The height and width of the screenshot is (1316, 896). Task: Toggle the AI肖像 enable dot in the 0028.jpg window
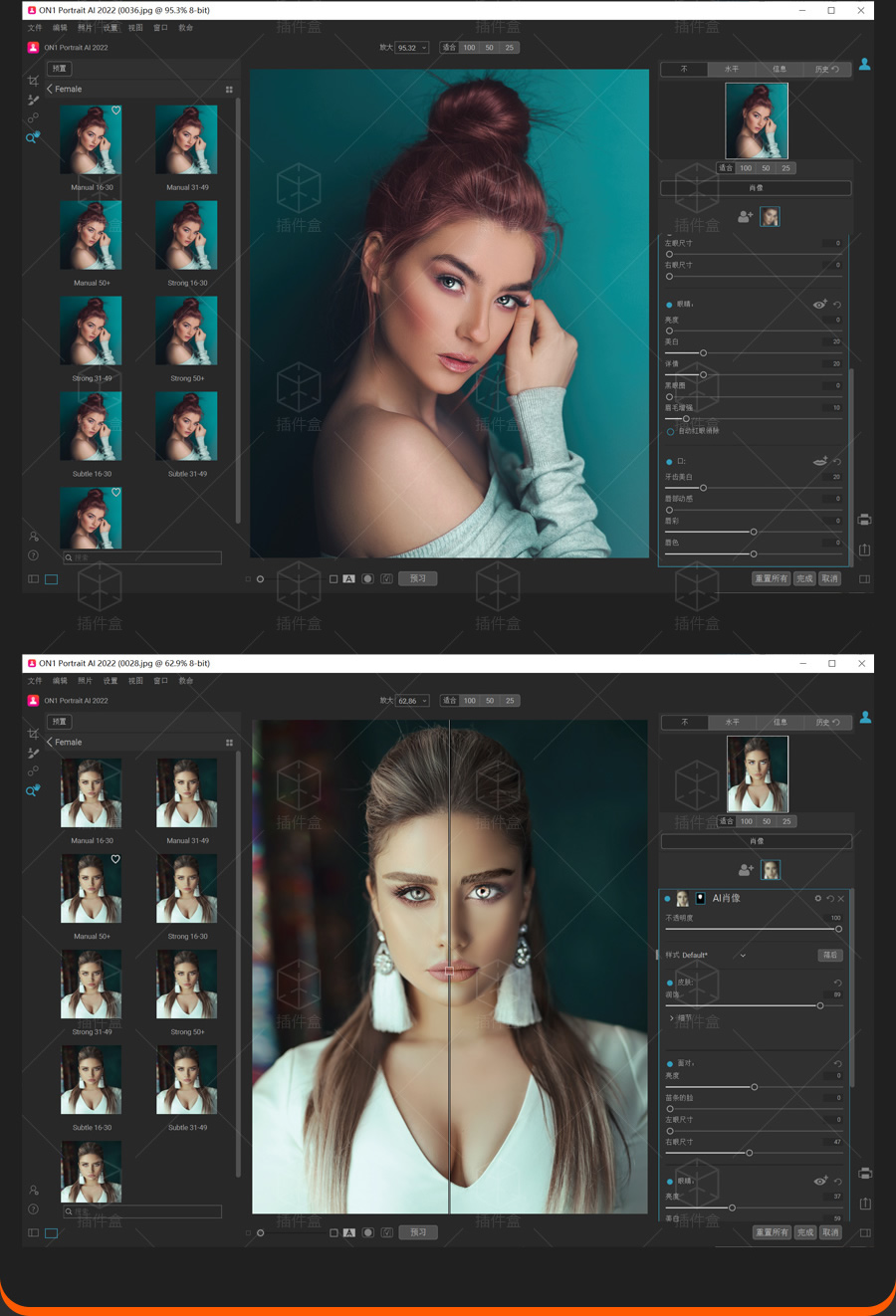667,898
